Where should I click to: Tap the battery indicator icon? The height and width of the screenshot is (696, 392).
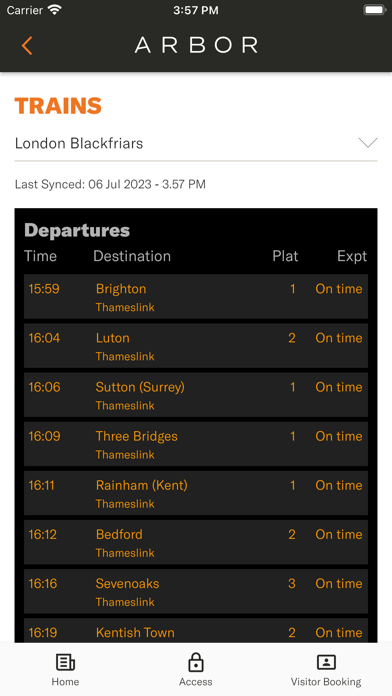[375, 10]
